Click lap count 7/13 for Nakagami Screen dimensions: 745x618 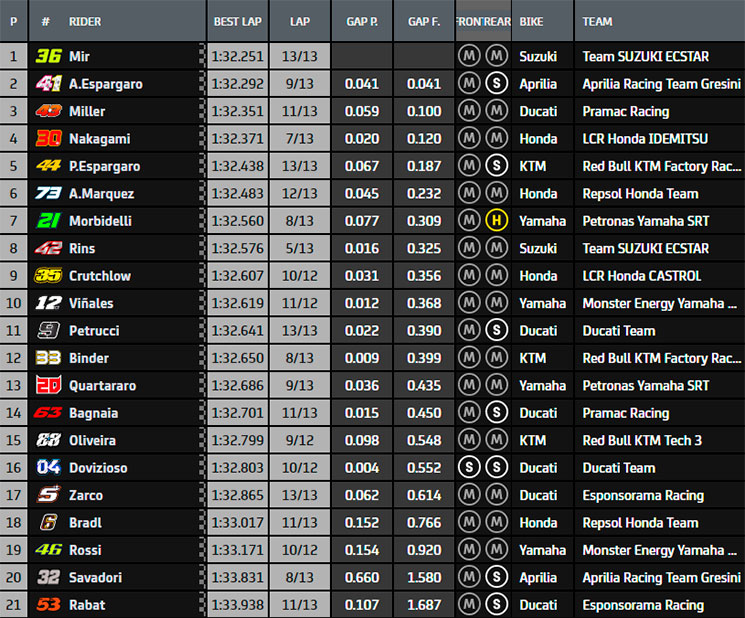coord(300,139)
